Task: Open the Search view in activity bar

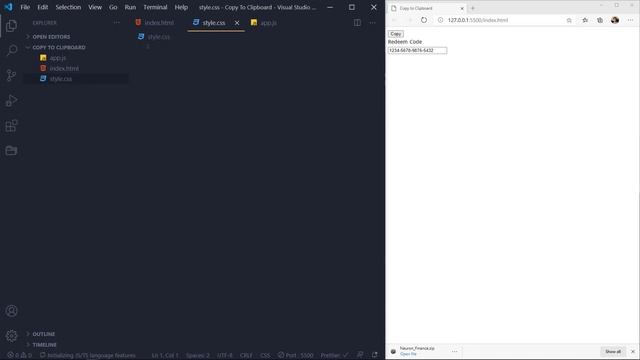Action: coord(11,50)
